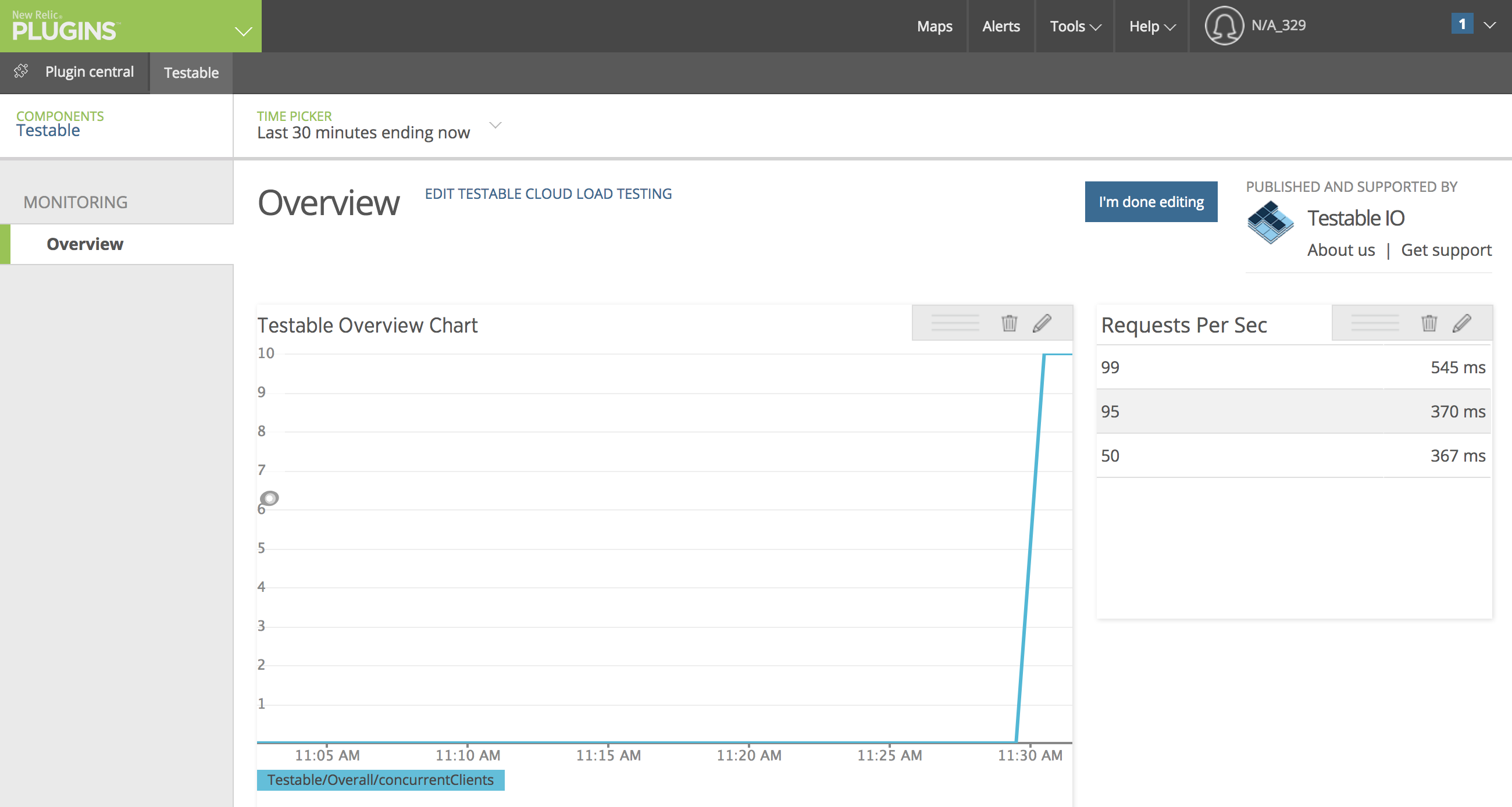Grab the Testable Overview Chart drag handle
This screenshot has width=1512, height=807.
955,323
